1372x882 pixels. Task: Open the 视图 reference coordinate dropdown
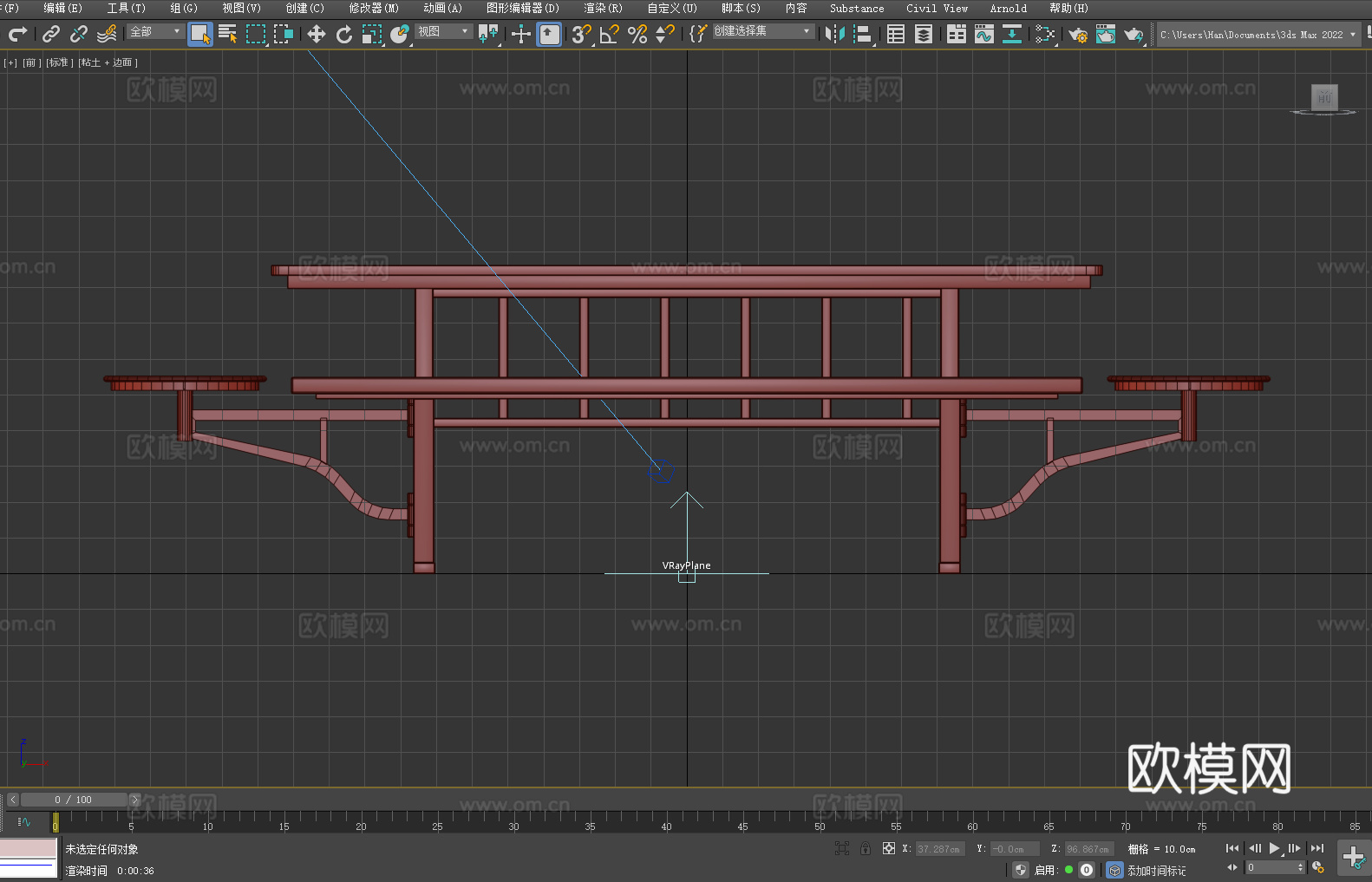pyautogui.click(x=443, y=31)
